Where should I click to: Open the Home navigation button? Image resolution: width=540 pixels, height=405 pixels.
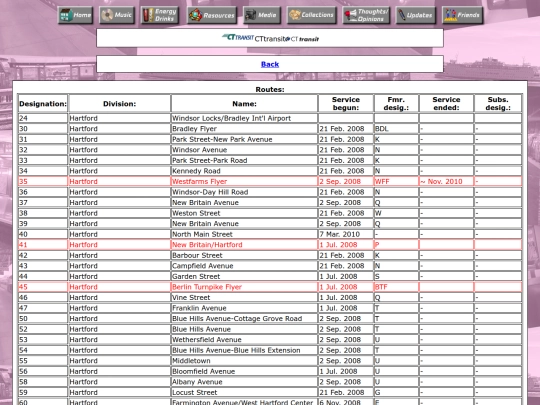click(x=76, y=15)
